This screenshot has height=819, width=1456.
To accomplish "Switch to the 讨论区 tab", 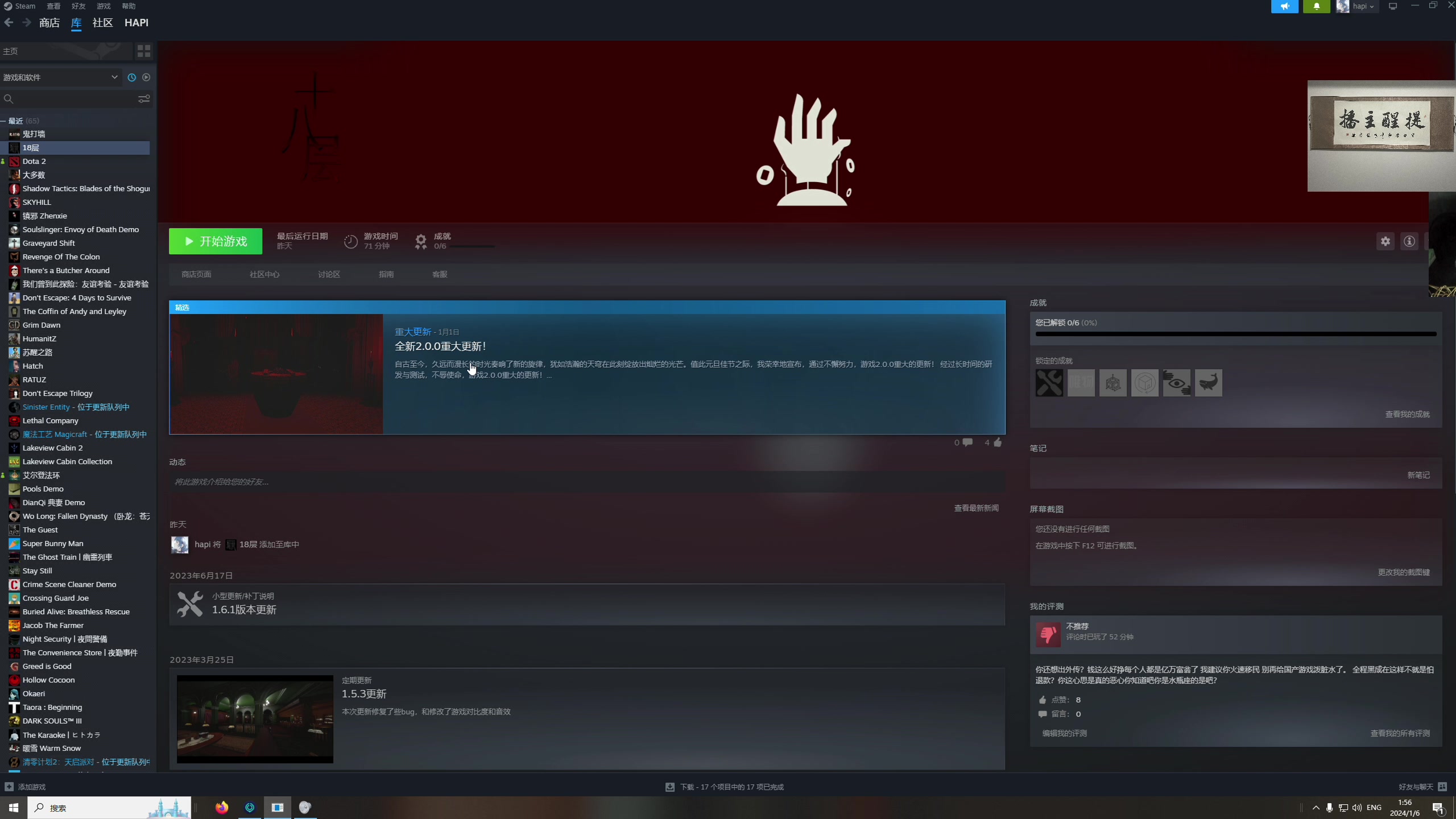I will (x=329, y=274).
